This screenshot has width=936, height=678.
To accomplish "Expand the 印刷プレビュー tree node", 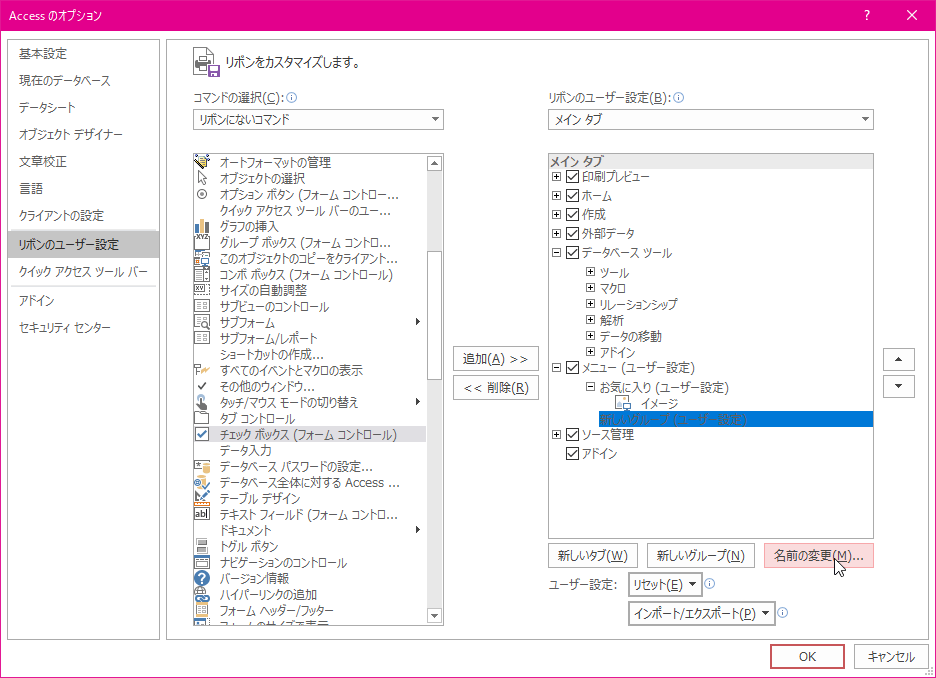I will click(x=556, y=177).
